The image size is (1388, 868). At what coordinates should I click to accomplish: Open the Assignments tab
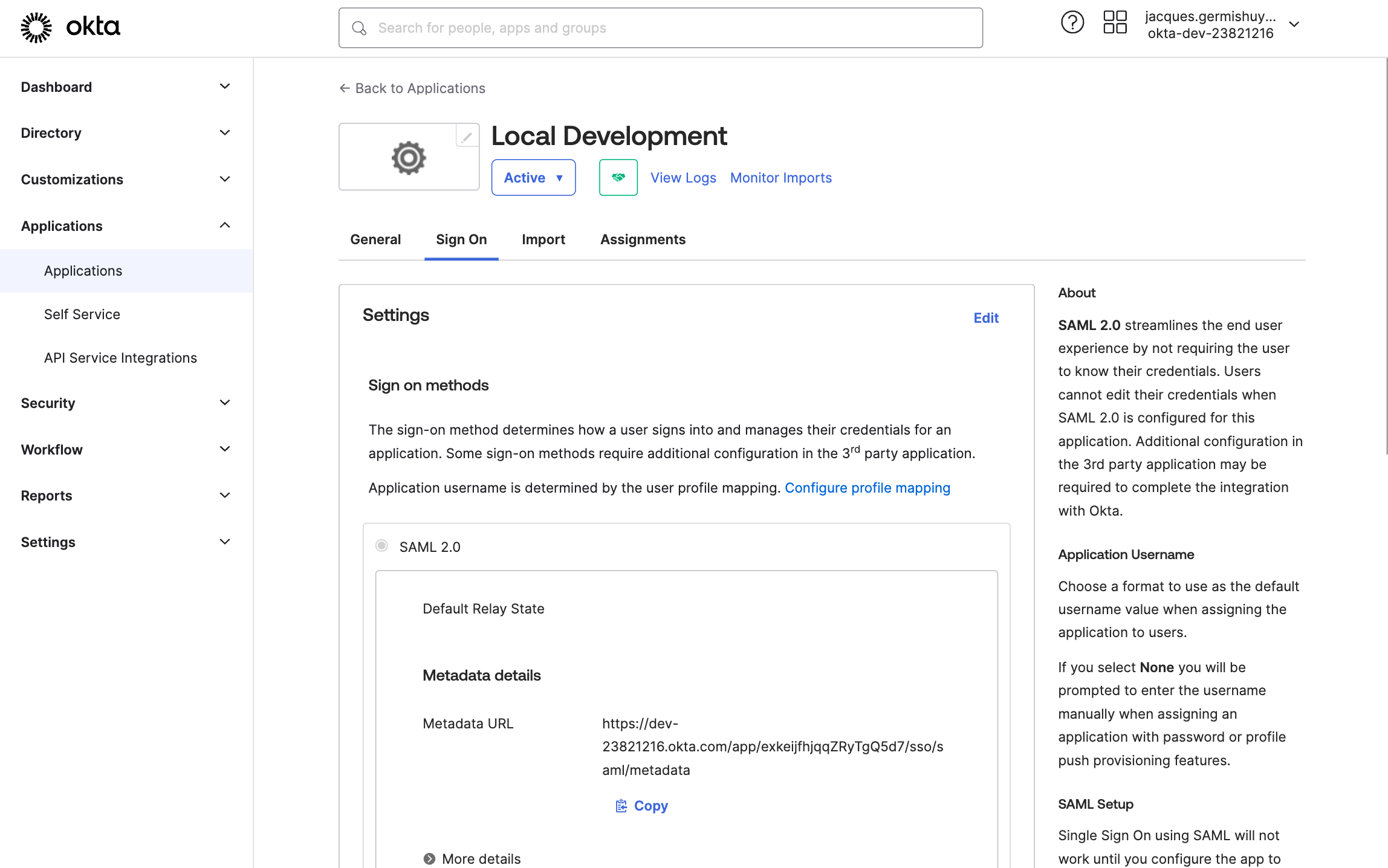(643, 239)
